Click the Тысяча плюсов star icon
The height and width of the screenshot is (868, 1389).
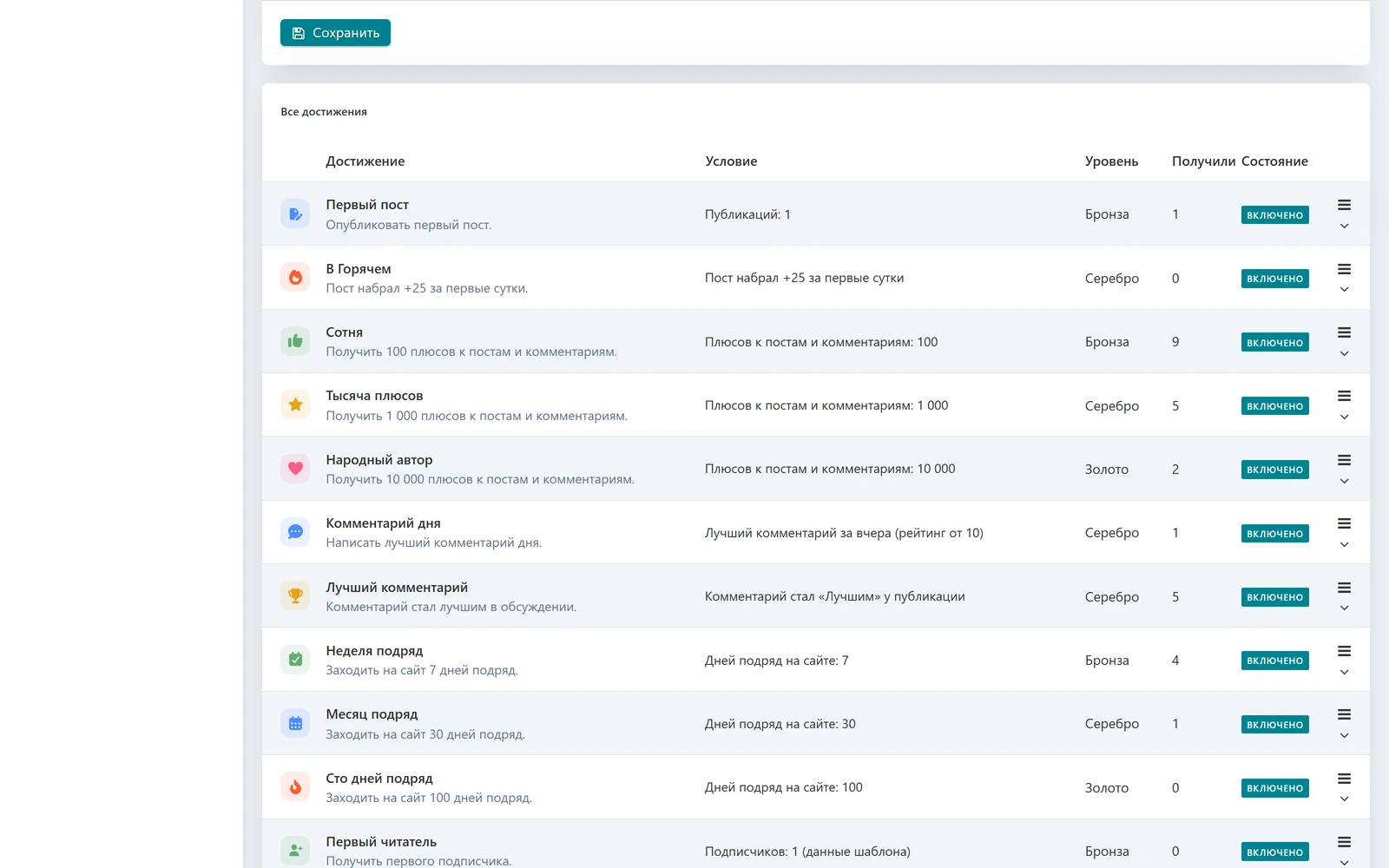click(x=295, y=405)
